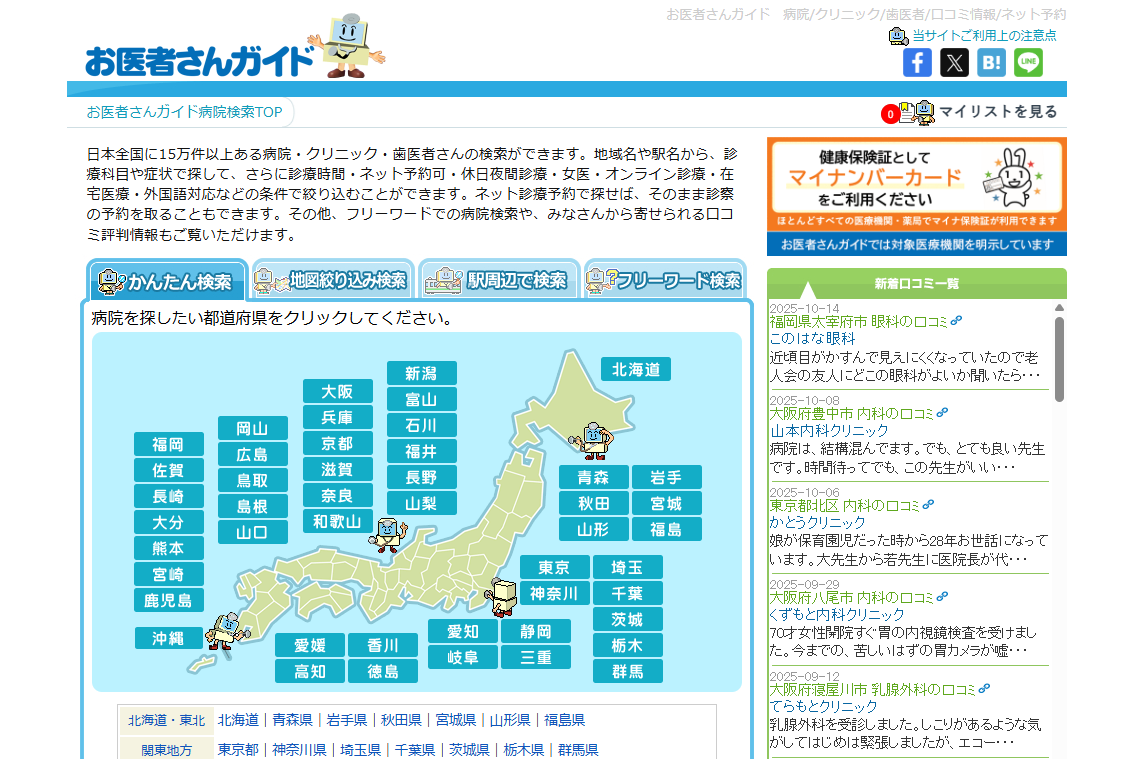The height and width of the screenshot is (759, 1126).
Task: Click the mascot character on Hokkaido
Action: point(594,439)
